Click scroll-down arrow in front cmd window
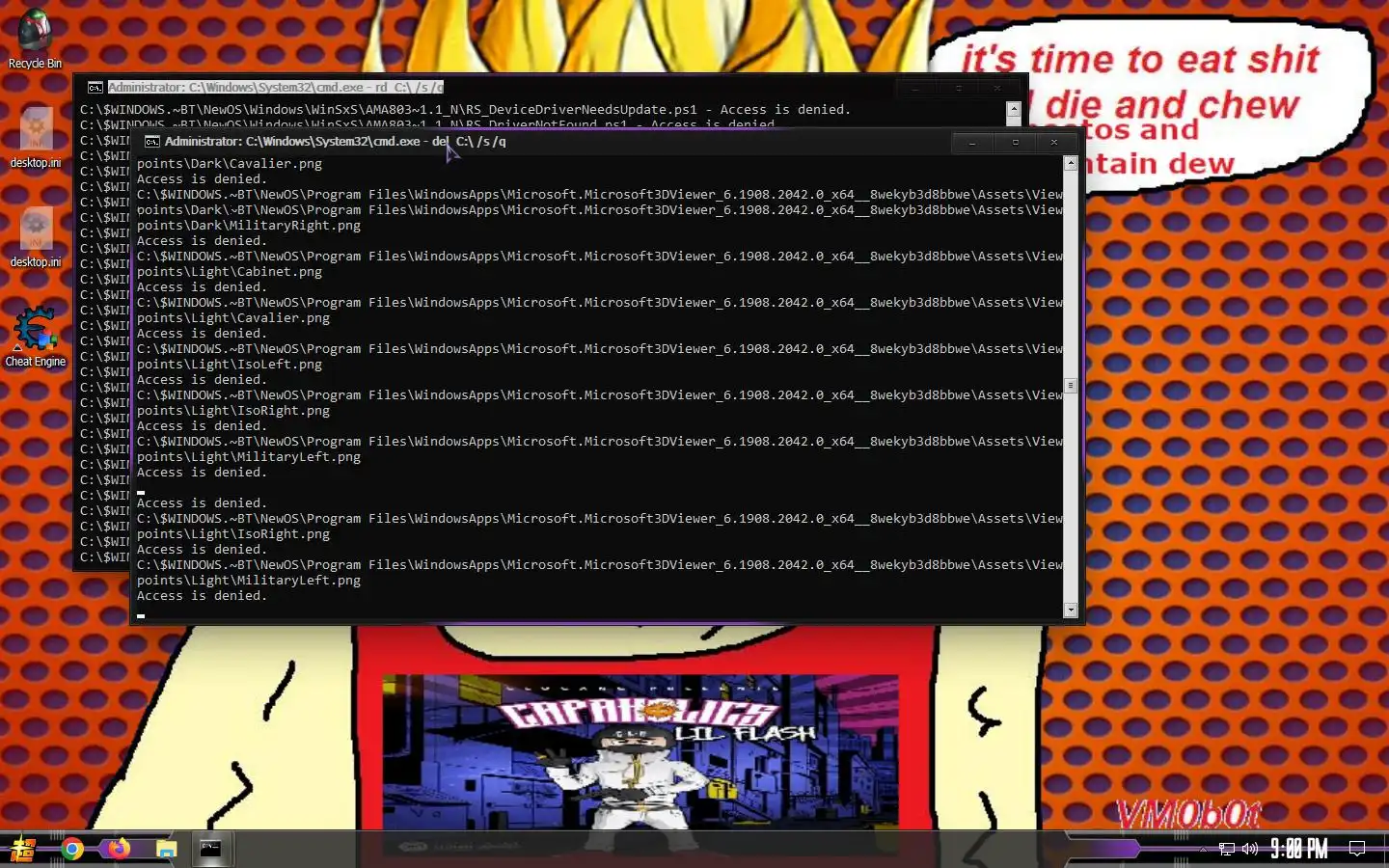The width and height of the screenshot is (1389, 868). pos(1071,610)
